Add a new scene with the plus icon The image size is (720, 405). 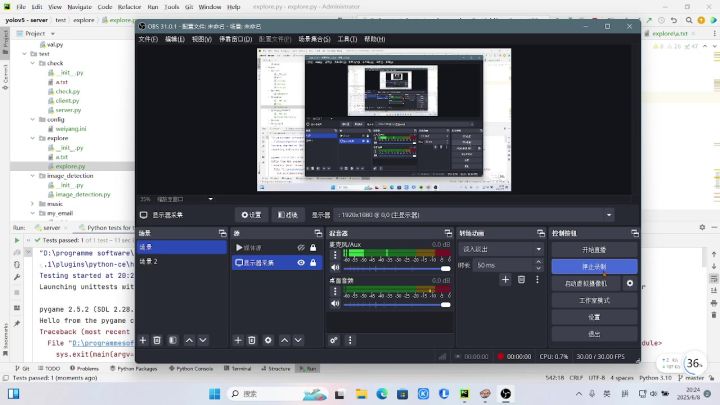tap(143, 340)
